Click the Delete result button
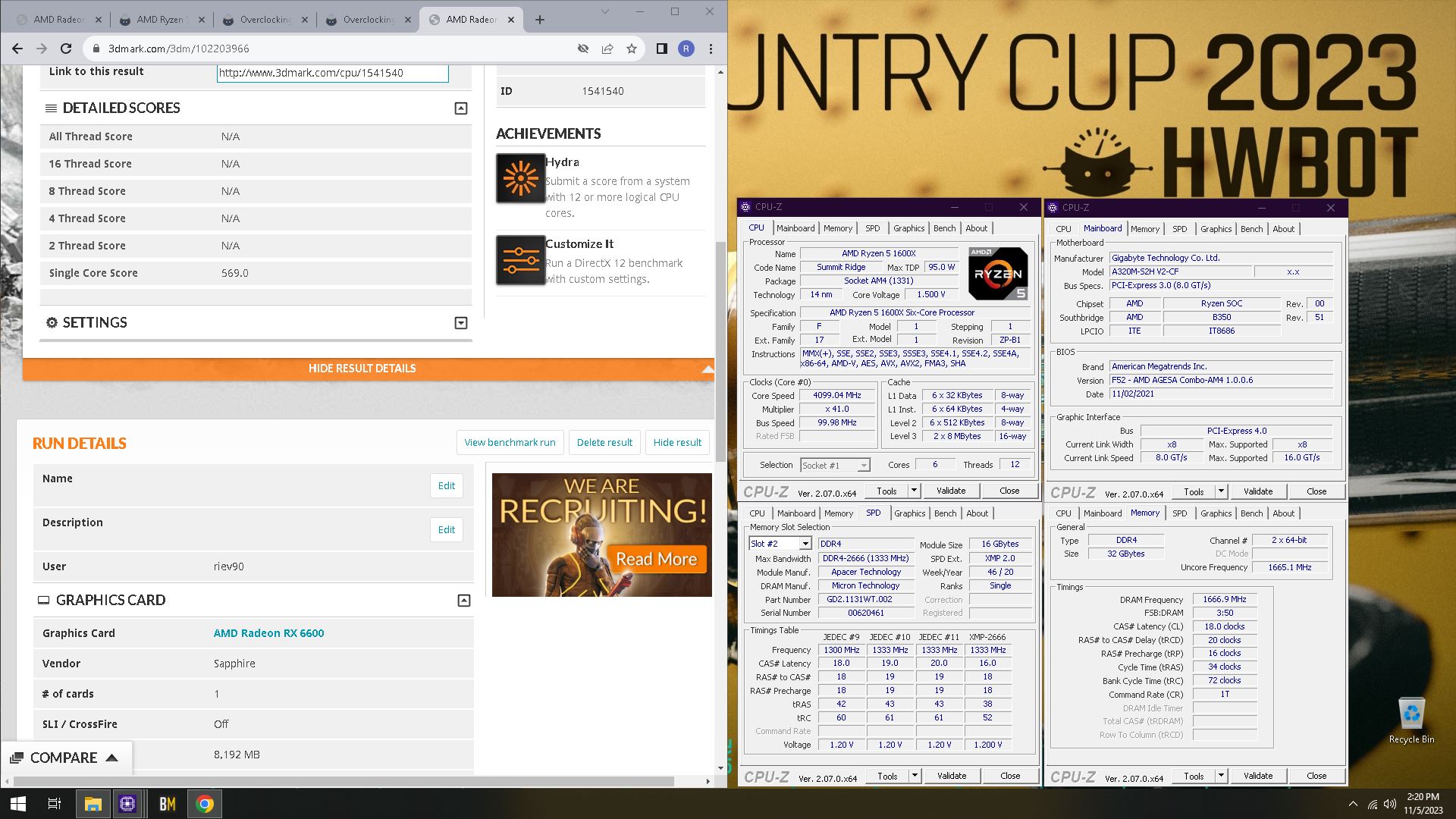This screenshot has width=1456, height=819. pos(604,443)
